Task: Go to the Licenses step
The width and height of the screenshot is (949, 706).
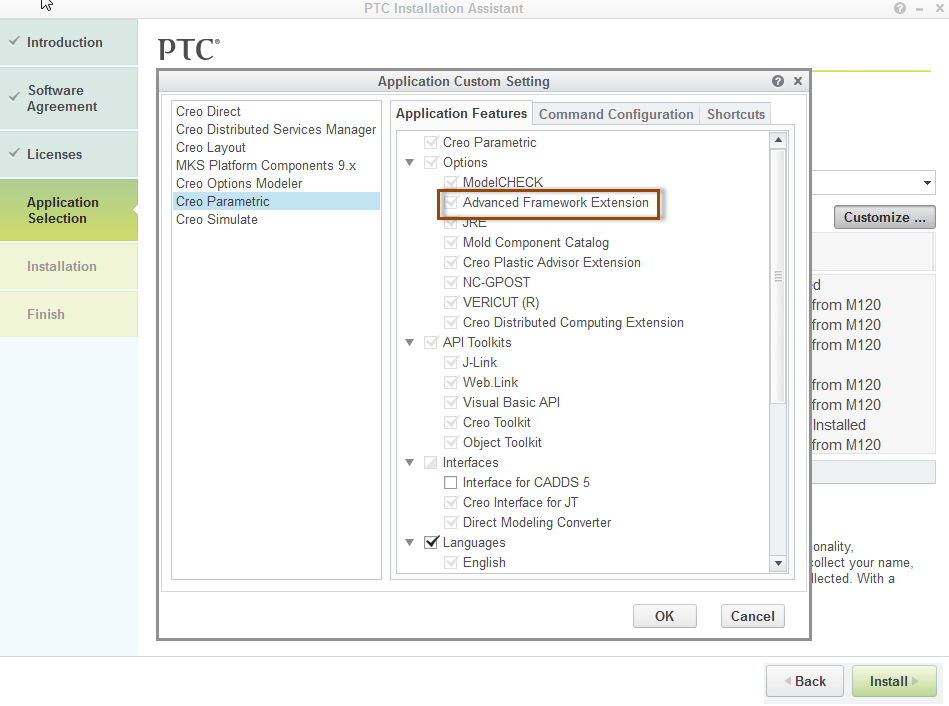Action: (x=69, y=154)
